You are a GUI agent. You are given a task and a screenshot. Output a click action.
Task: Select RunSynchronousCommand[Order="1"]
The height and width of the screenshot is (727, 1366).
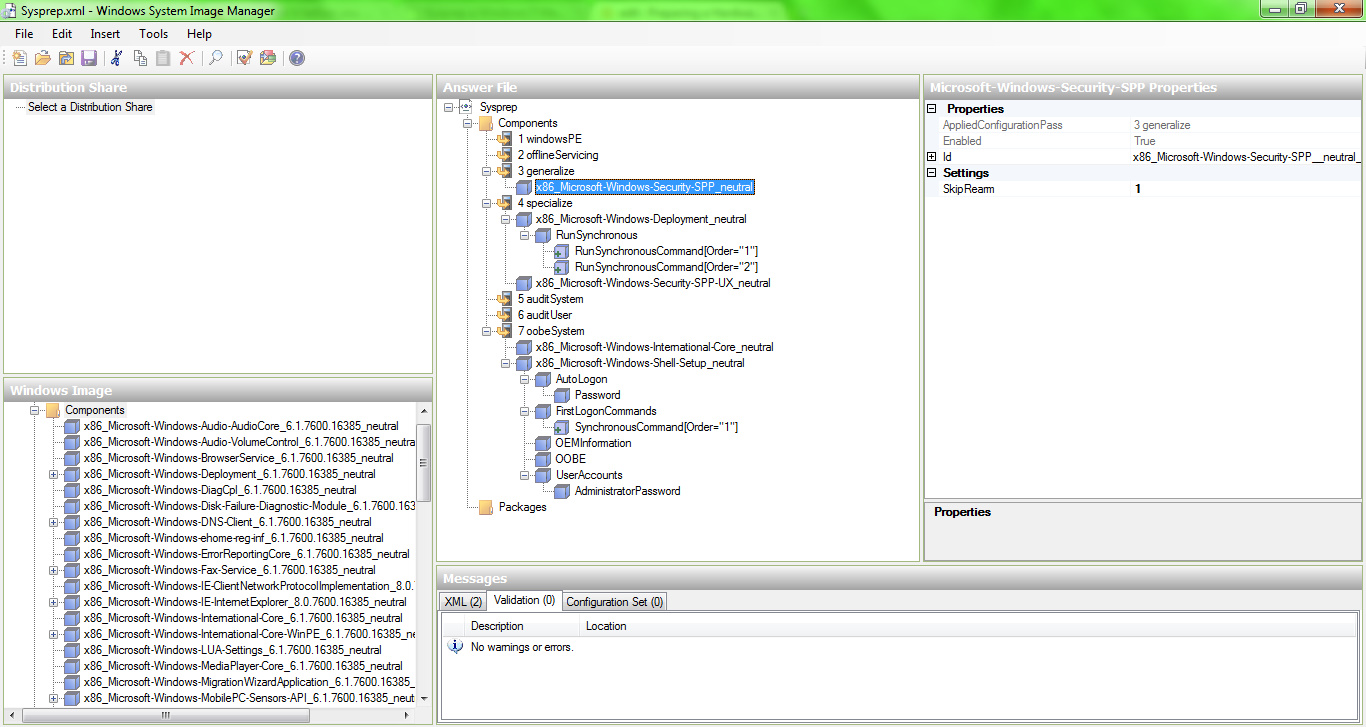(666, 251)
